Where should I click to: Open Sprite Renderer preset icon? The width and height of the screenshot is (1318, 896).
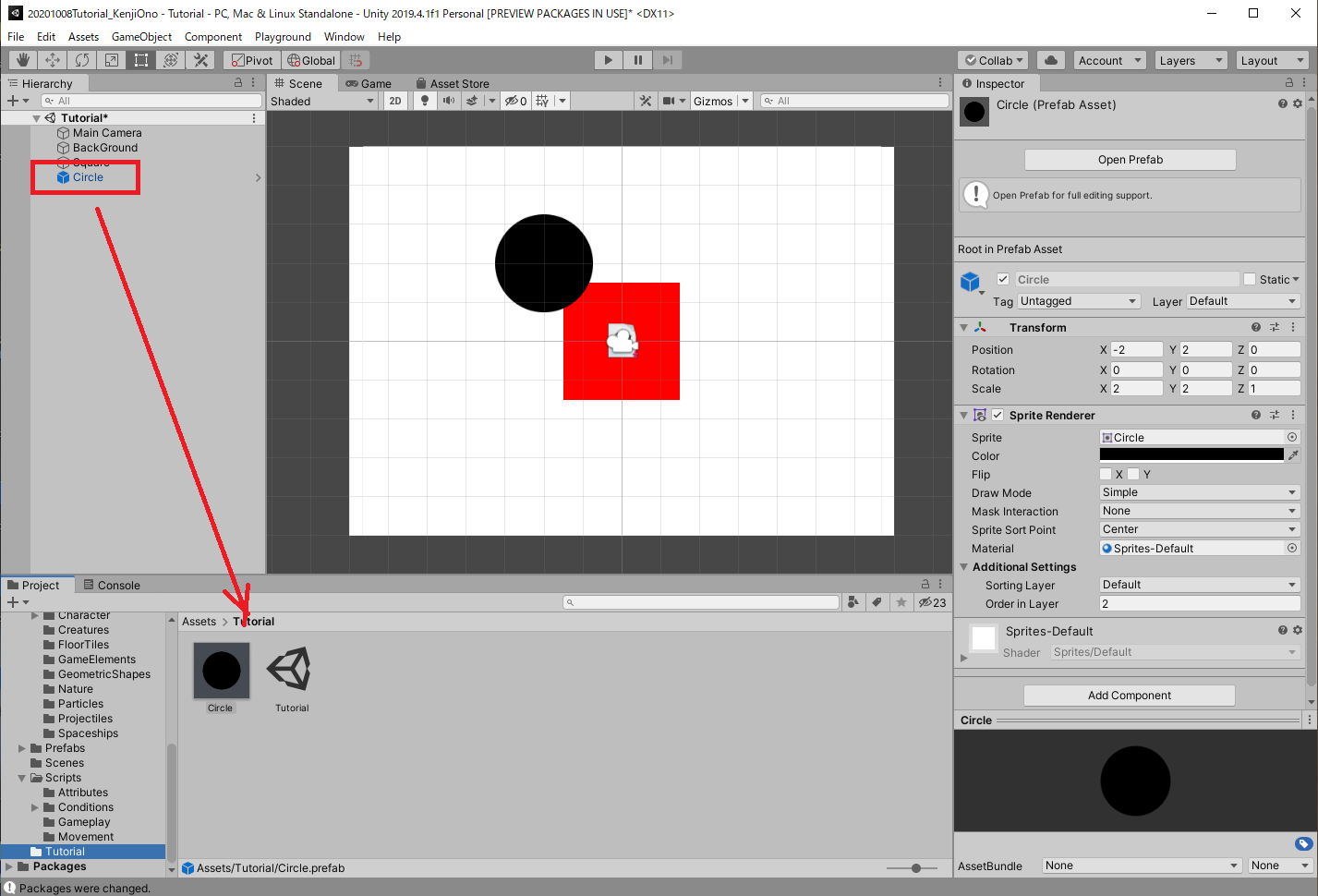[x=1275, y=415]
